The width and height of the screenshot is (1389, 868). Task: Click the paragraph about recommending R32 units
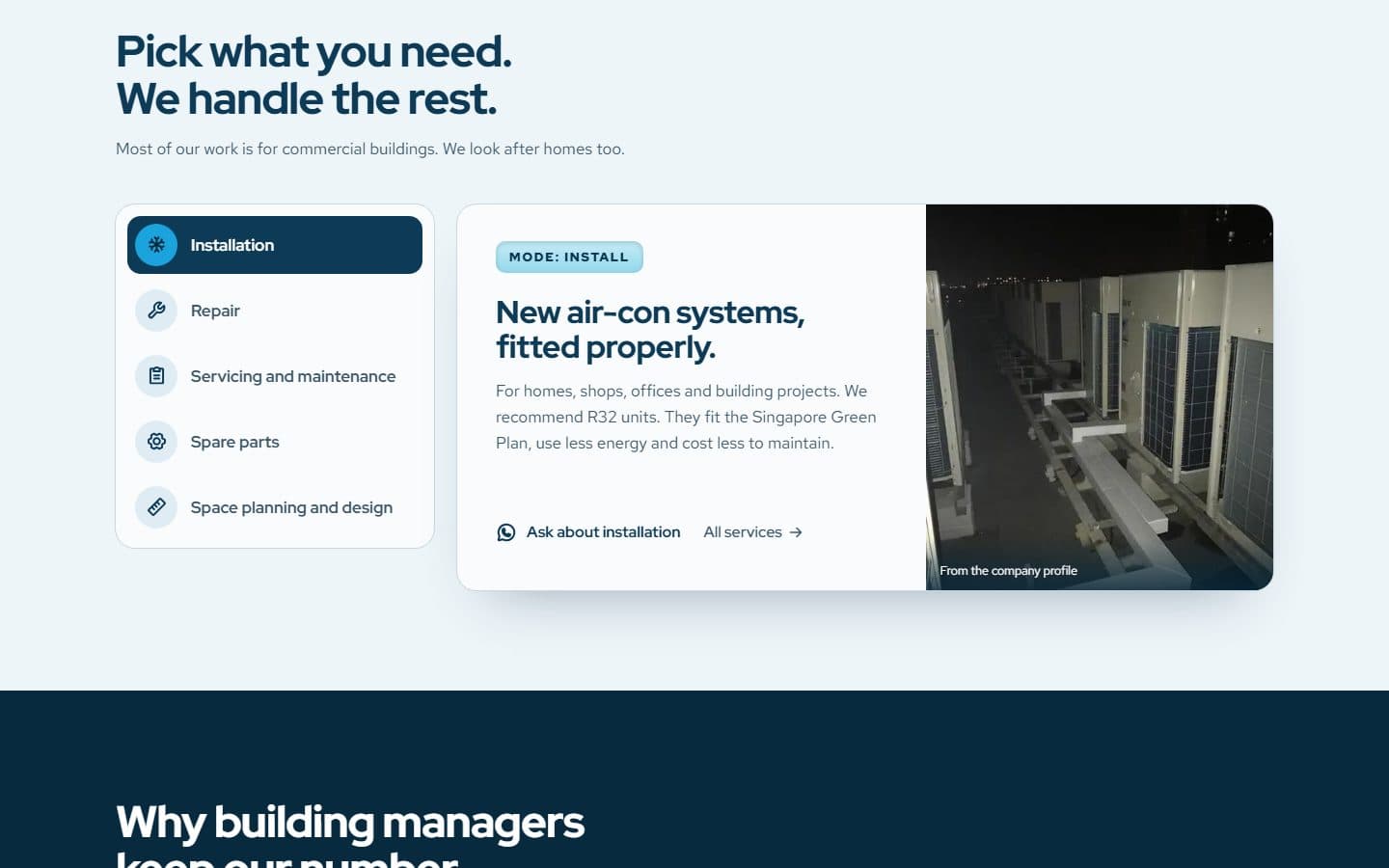(x=686, y=417)
